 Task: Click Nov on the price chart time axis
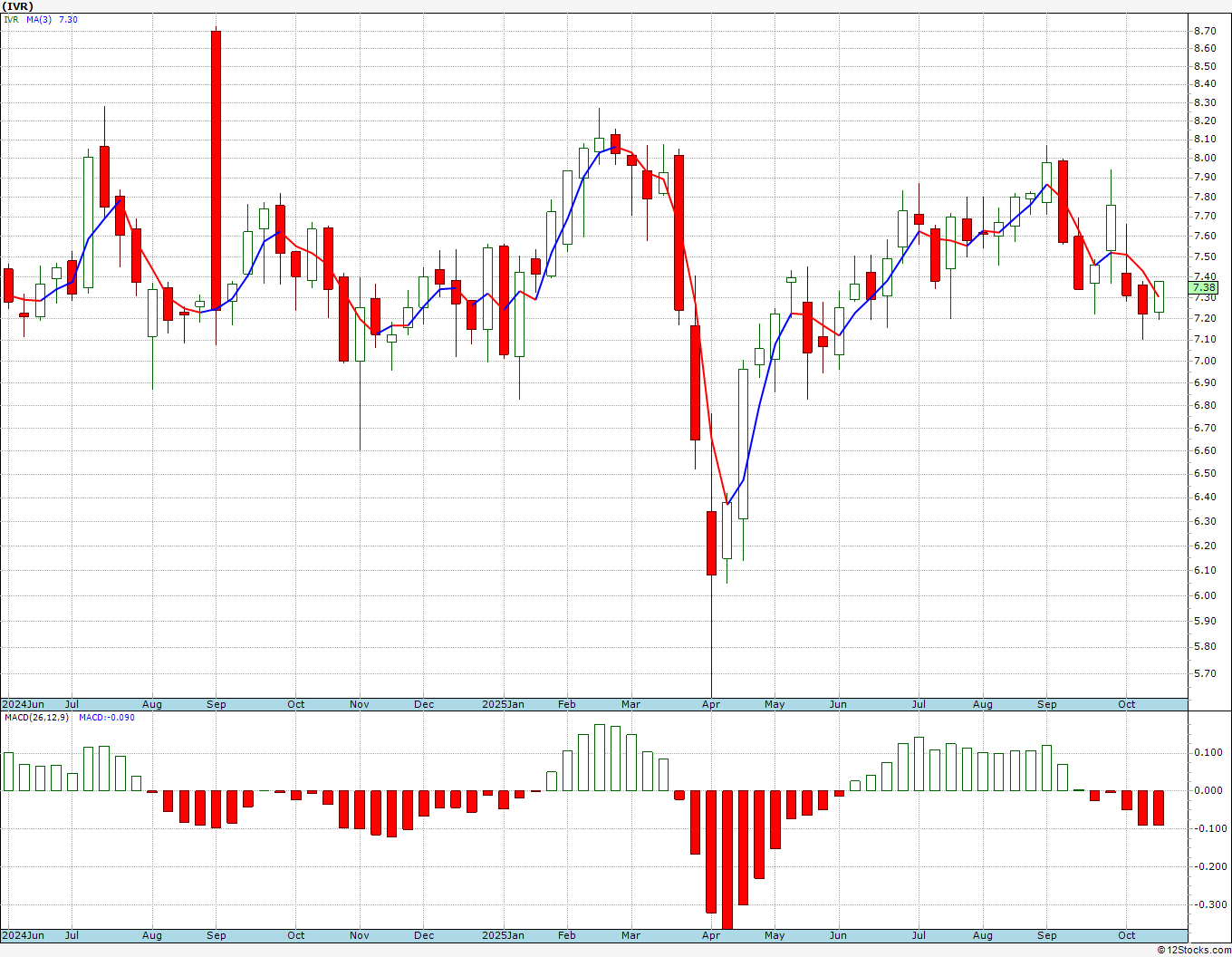(360, 704)
